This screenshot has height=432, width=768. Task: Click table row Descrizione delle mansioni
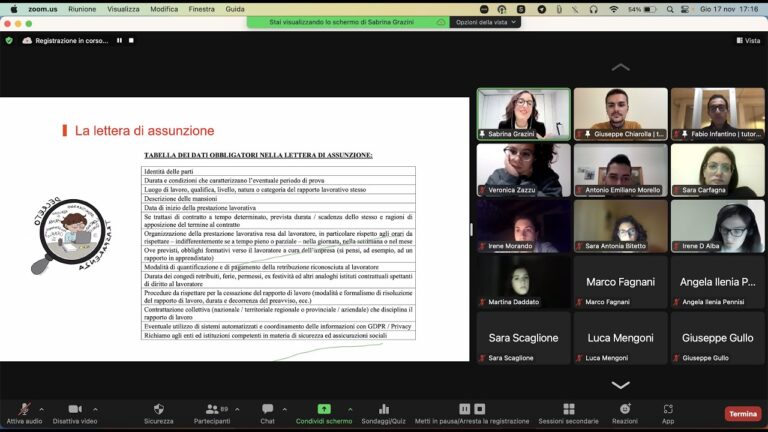click(x=278, y=198)
